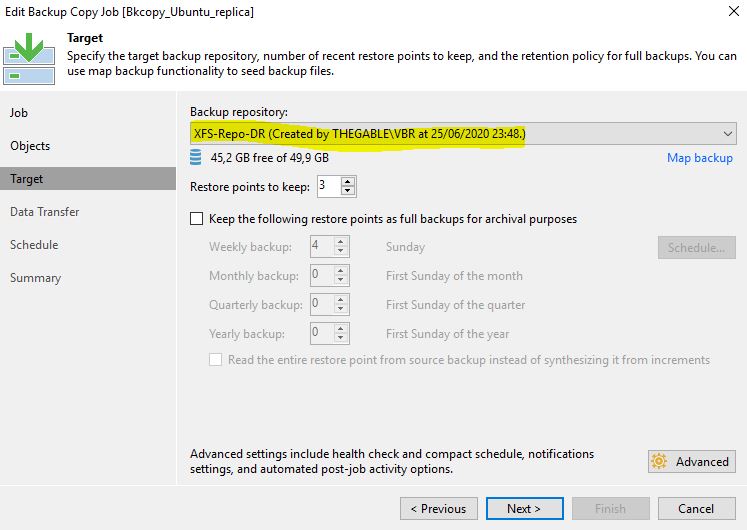This screenshot has height=530, width=747.
Task: Go back with the Previous button
Action: [439, 509]
